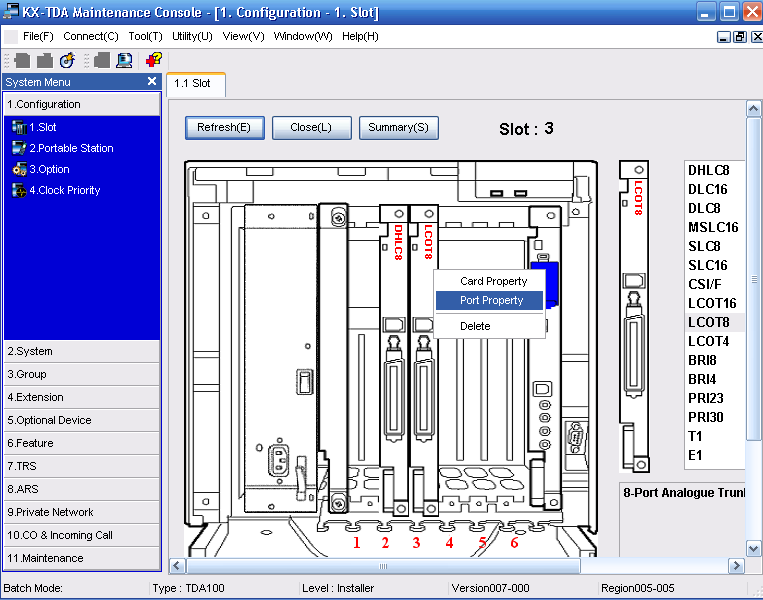
Task: Select the LCOT8 card in slot 3
Action: tap(424, 360)
